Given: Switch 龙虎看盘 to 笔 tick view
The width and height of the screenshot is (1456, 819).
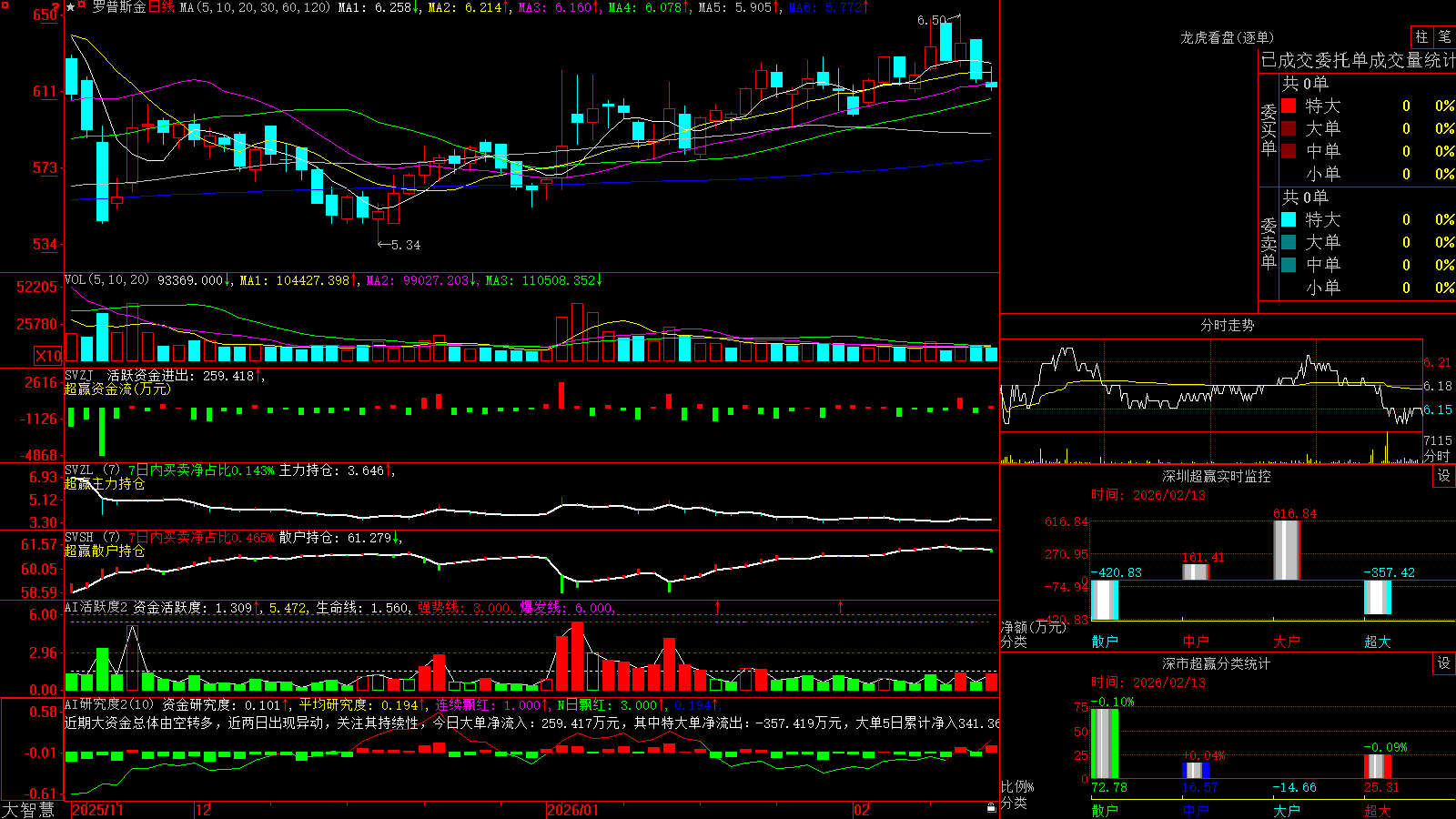Looking at the screenshot, I should pos(1444,36).
